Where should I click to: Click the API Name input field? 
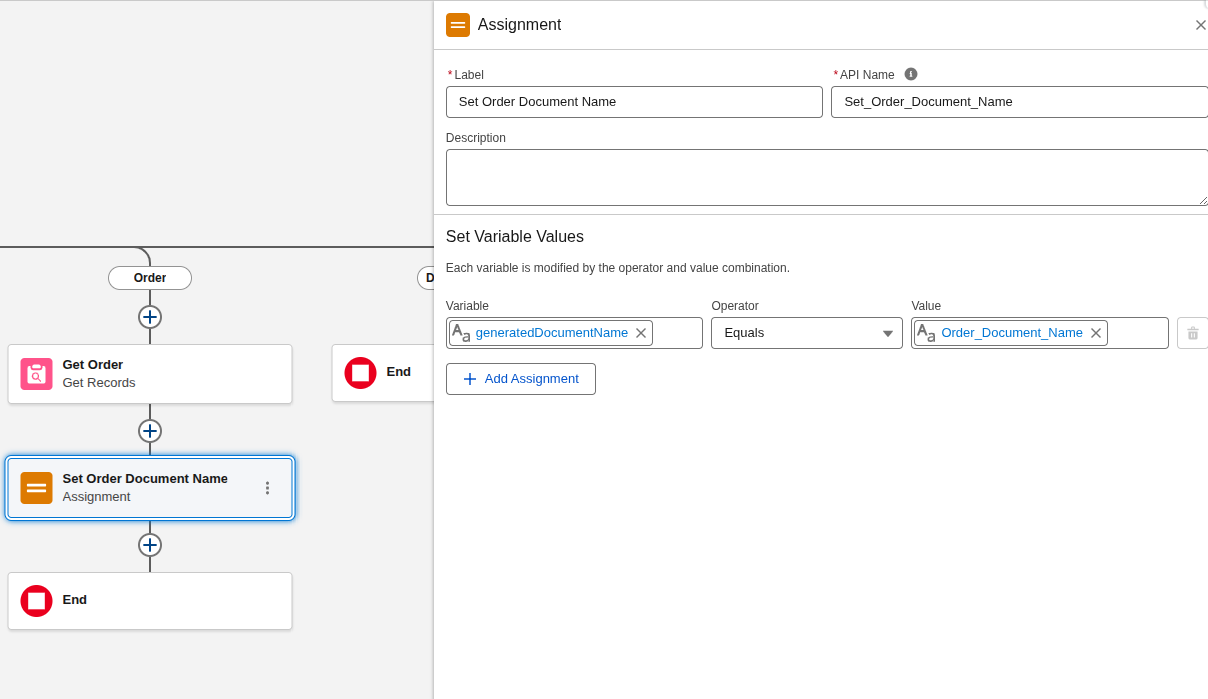(x=1020, y=102)
